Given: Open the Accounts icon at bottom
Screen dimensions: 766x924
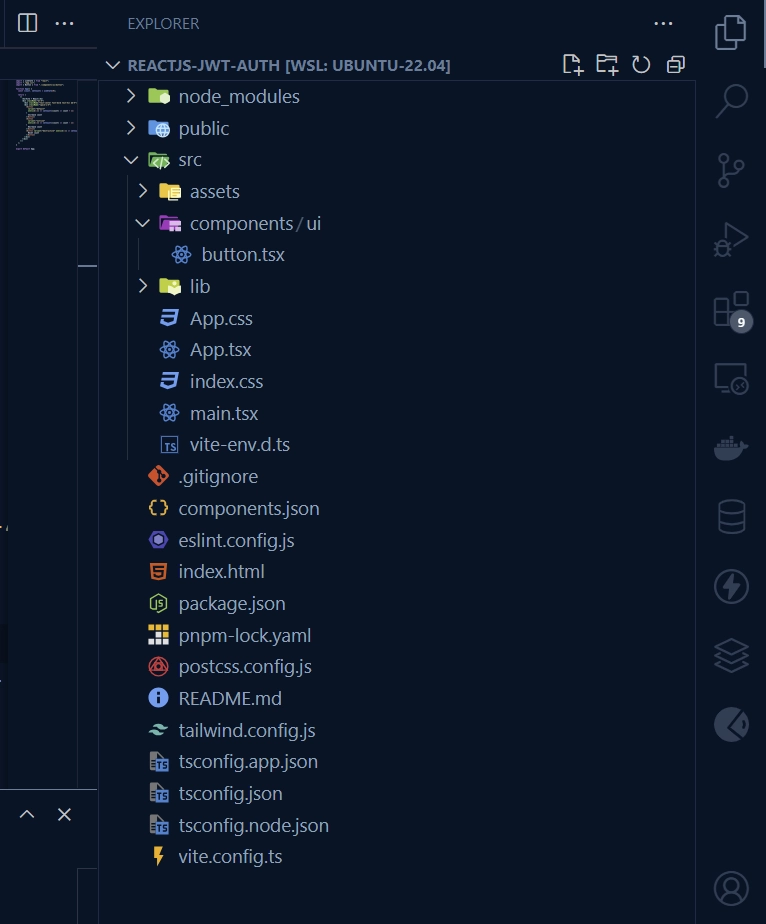Looking at the screenshot, I should [x=731, y=887].
